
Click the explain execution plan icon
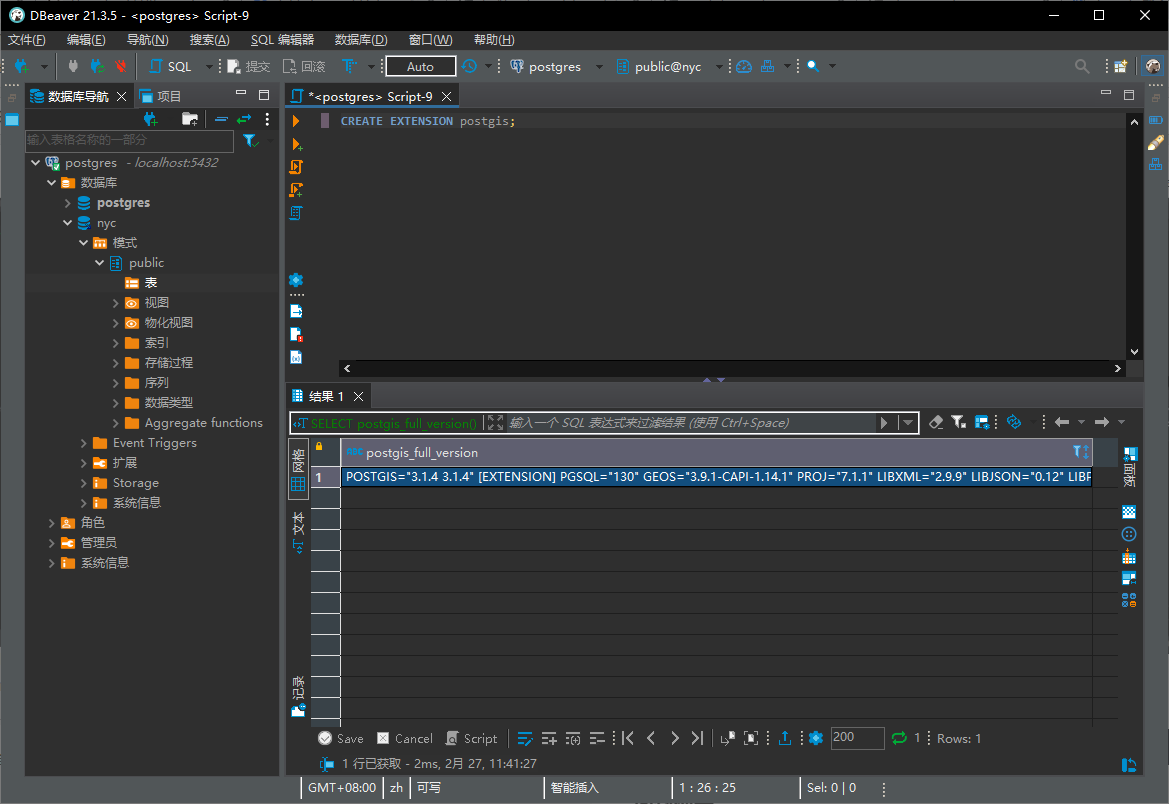(x=296, y=213)
